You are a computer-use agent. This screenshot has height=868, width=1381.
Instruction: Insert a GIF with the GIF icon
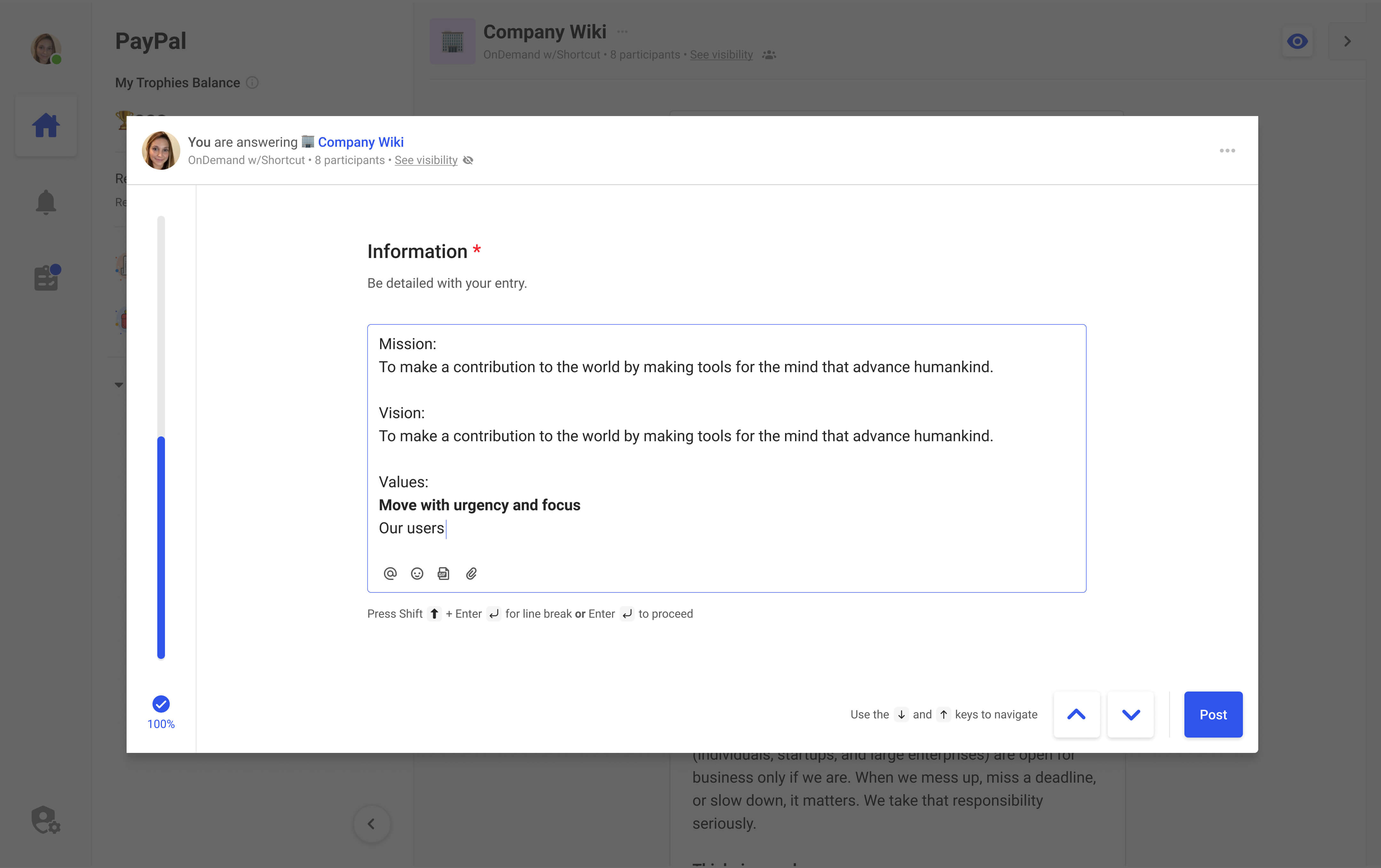click(x=443, y=573)
